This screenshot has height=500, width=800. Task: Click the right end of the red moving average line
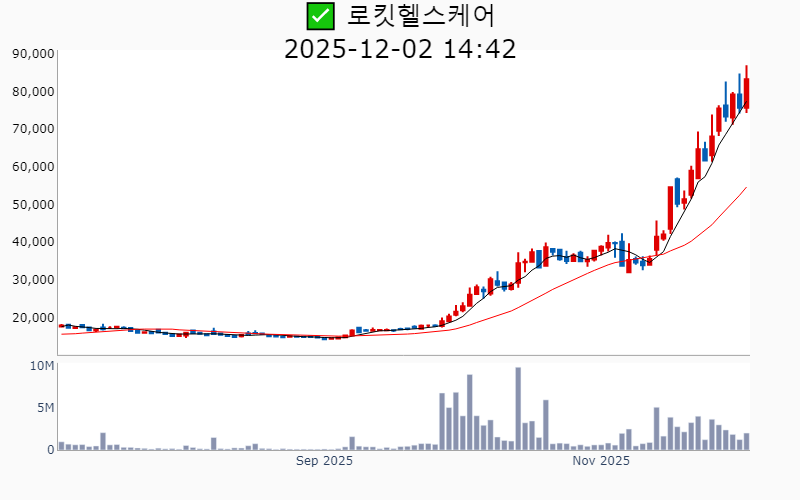point(746,187)
